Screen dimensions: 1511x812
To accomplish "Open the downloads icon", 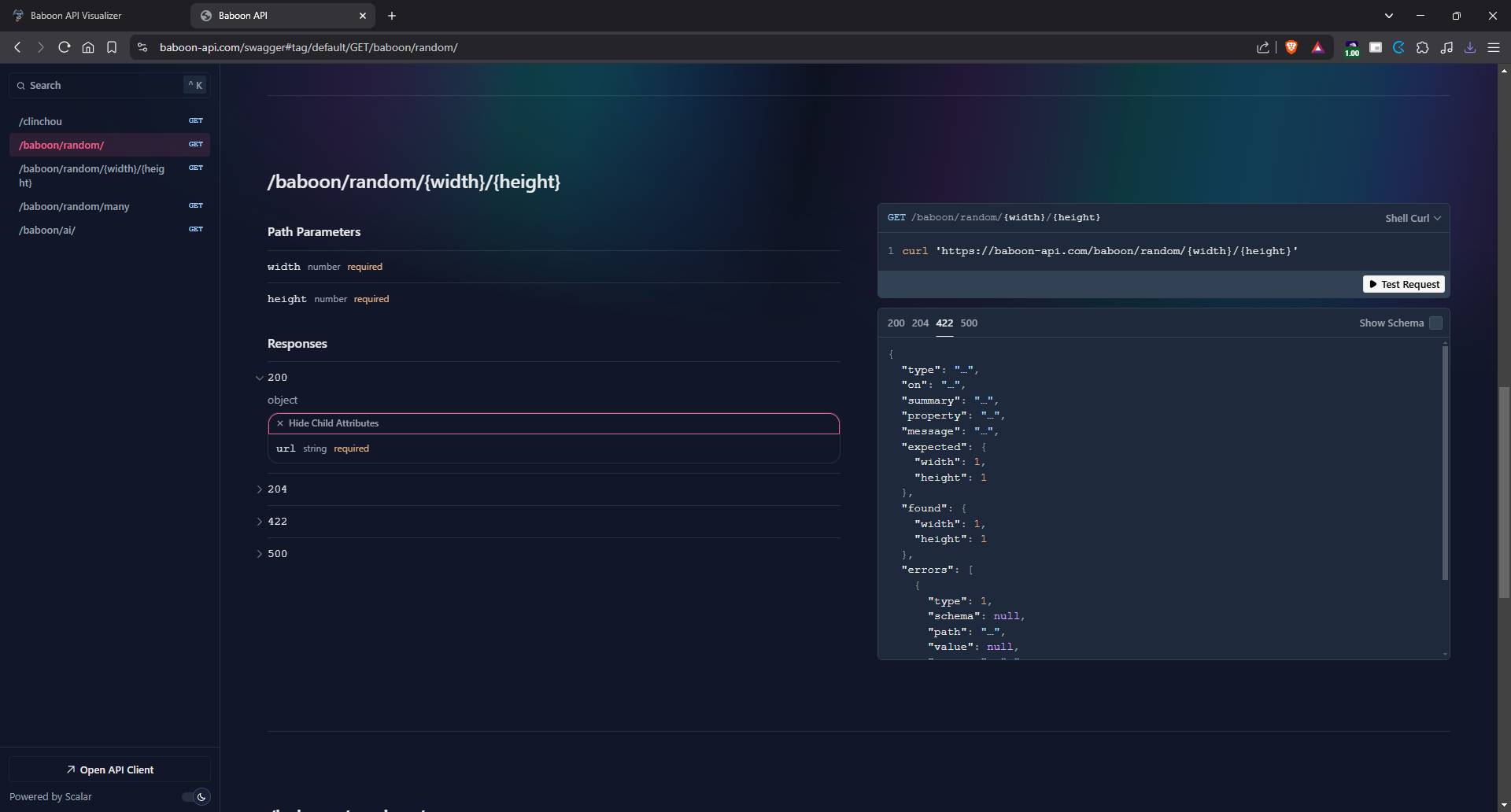I will pyautogui.click(x=1470, y=47).
